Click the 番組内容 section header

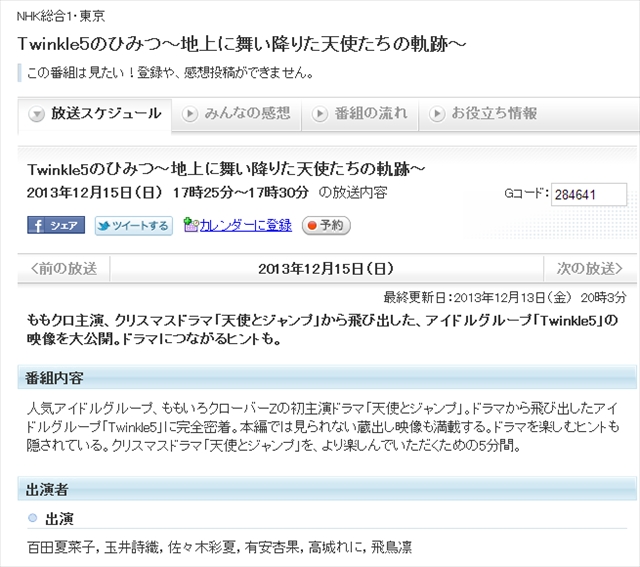(327, 378)
